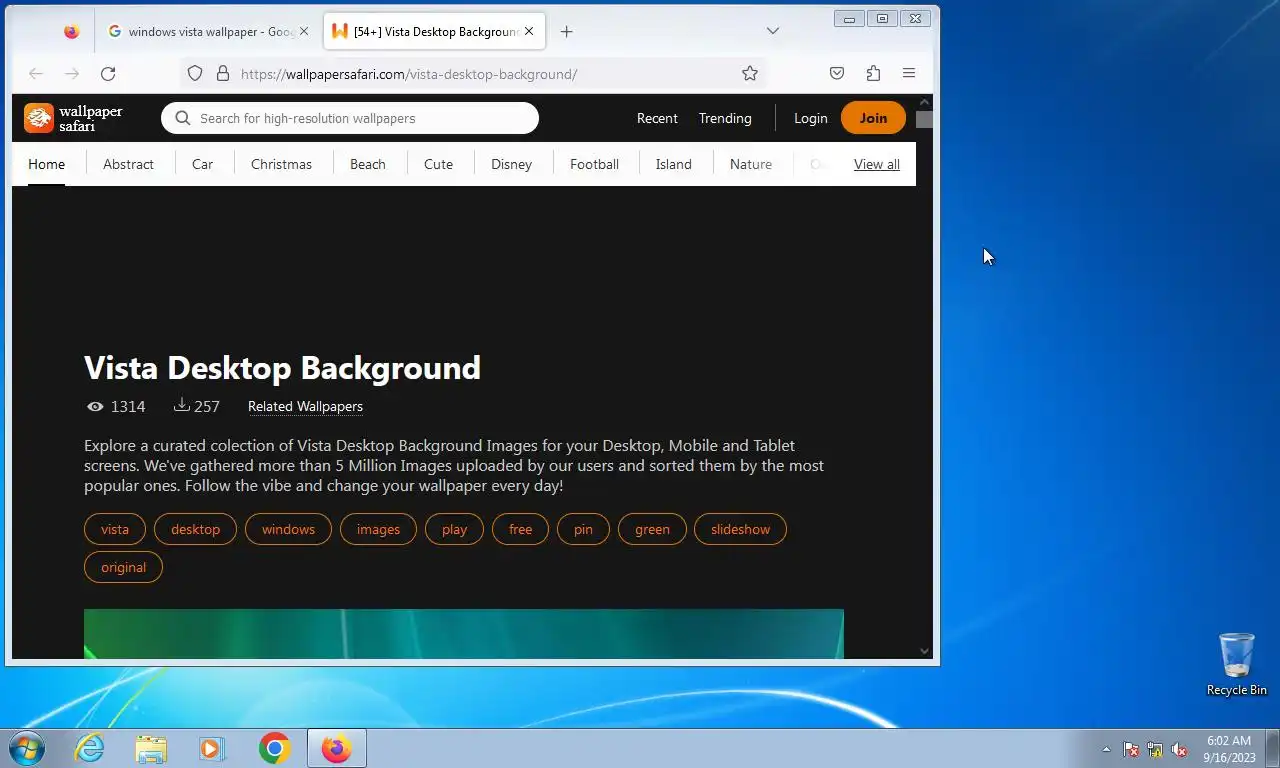
Task: Close the Google search tab
Action: tap(304, 31)
